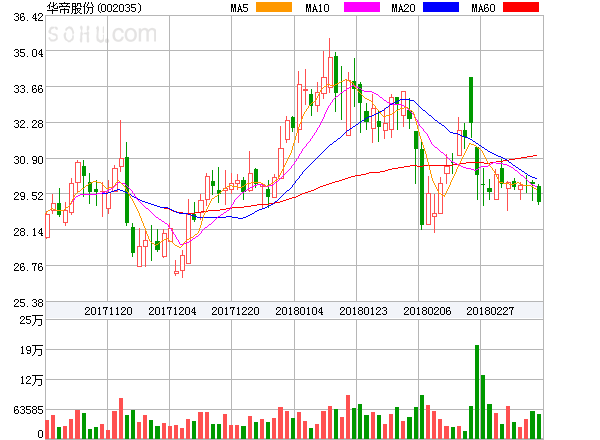Click the tallest green volume bar

click(x=477, y=392)
